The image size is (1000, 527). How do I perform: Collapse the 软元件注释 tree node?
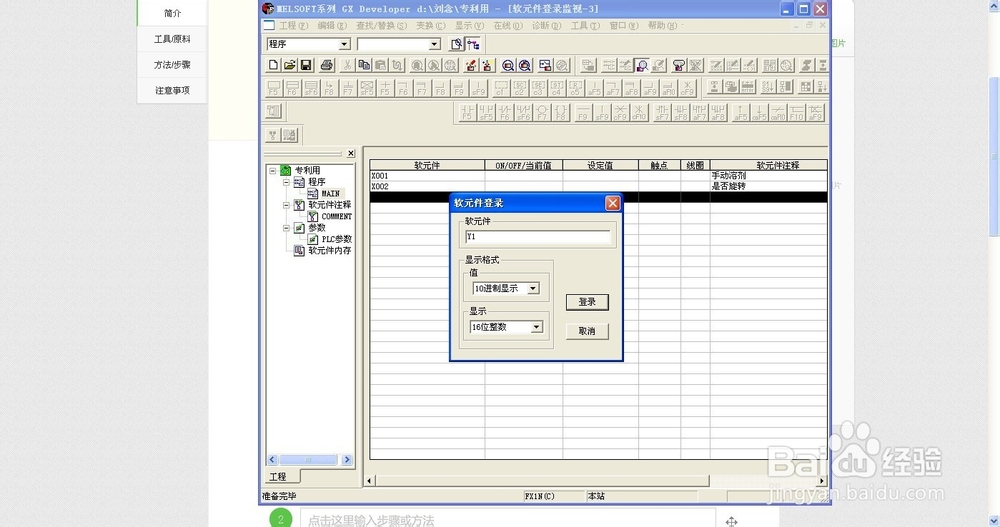(x=286, y=205)
